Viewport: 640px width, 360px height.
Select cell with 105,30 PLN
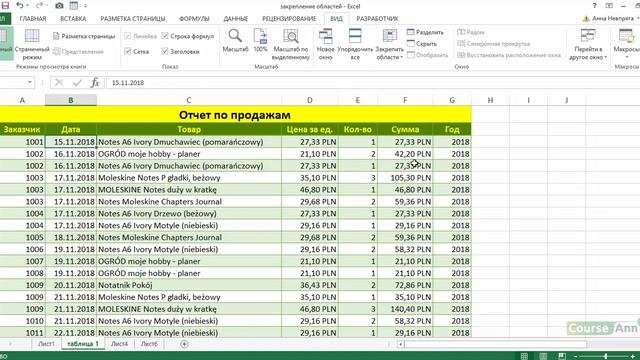tap(405, 178)
